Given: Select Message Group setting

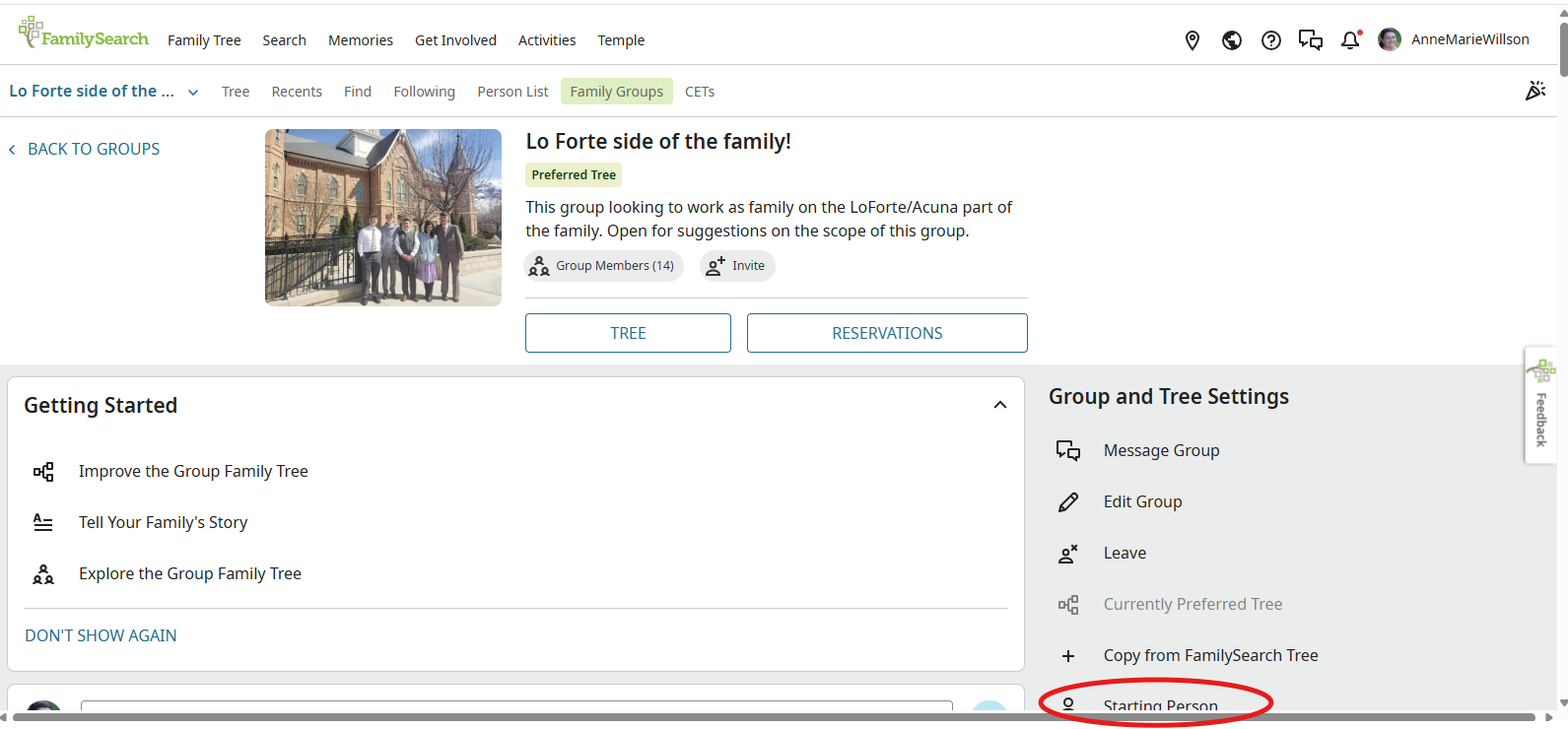Looking at the screenshot, I should click(1162, 450).
